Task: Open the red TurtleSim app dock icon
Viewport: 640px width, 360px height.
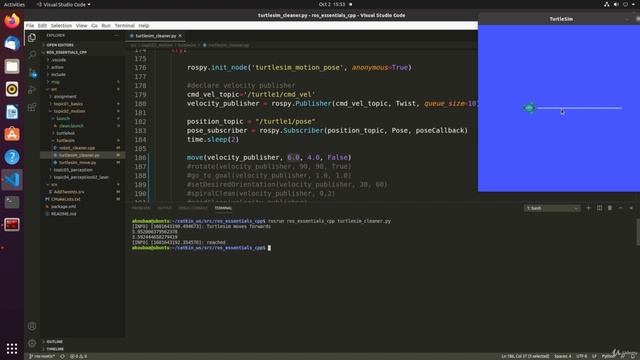Action: tap(12, 224)
